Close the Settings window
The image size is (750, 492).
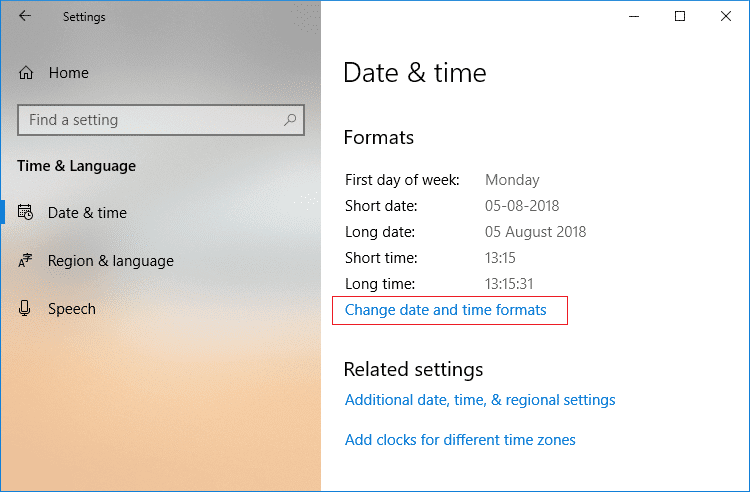[727, 16]
